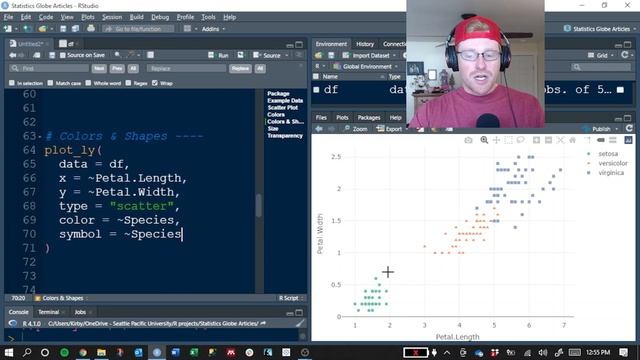Enable the Match case checkbox
The width and height of the screenshot is (640, 360).
(x=50, y=83)
